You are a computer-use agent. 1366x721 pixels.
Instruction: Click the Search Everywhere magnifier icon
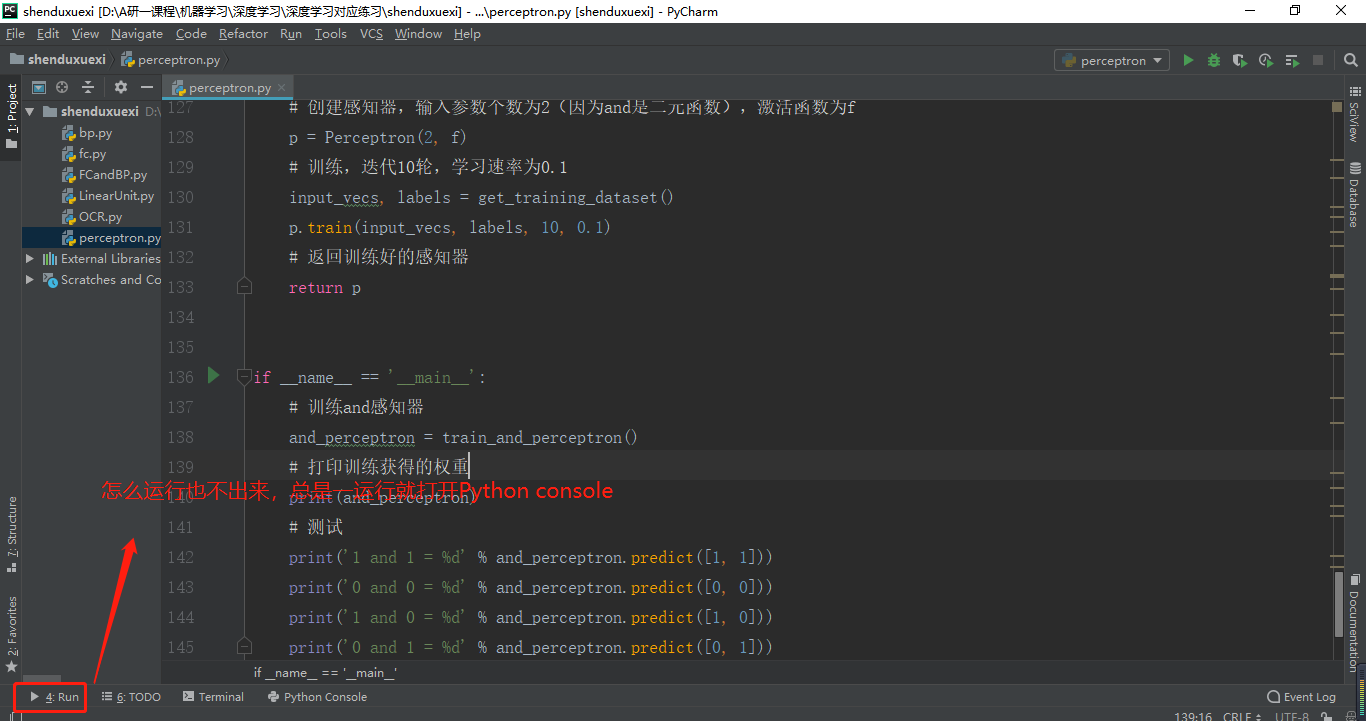[1351, 59]
